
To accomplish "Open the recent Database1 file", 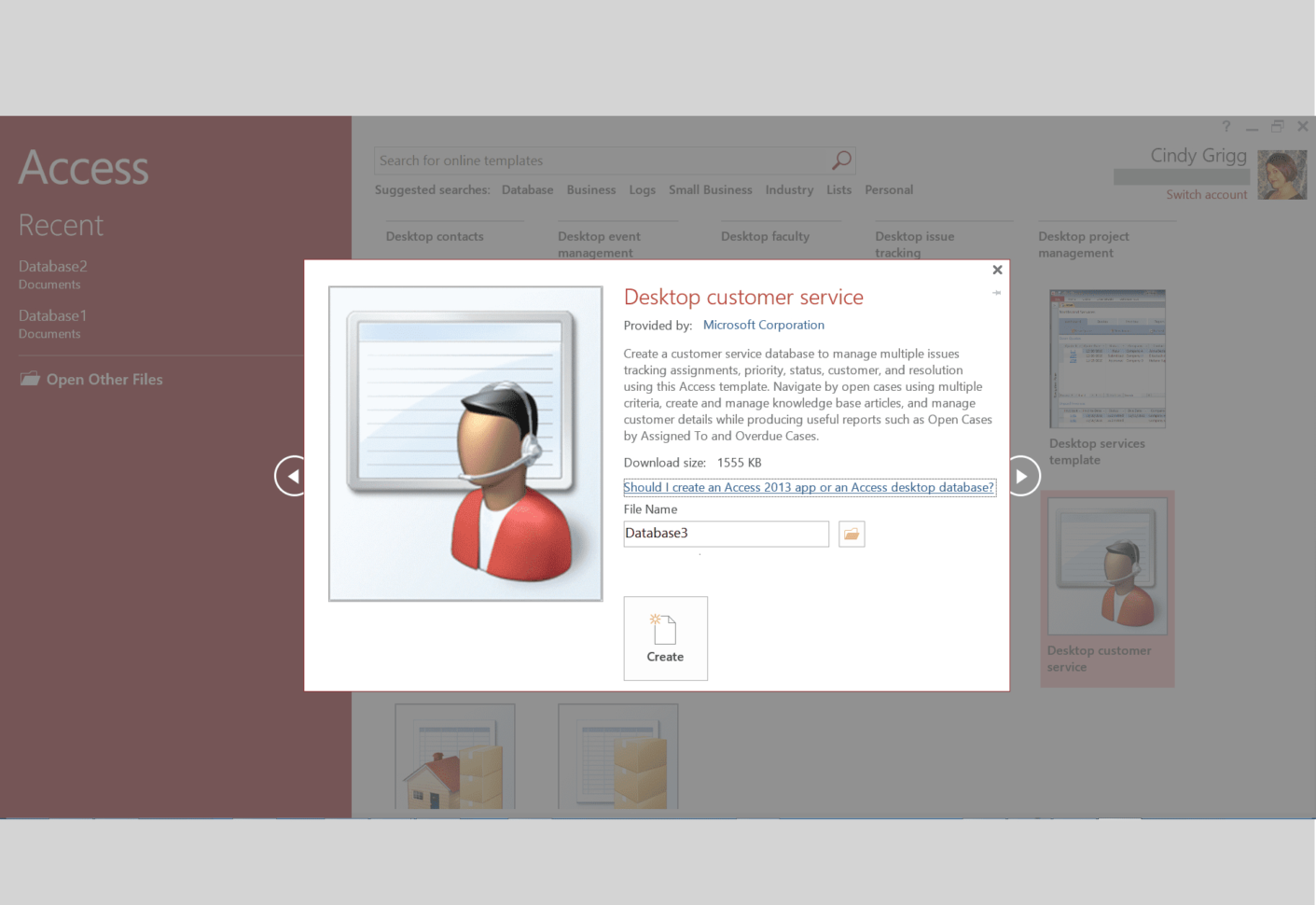I will click(52, 315).
